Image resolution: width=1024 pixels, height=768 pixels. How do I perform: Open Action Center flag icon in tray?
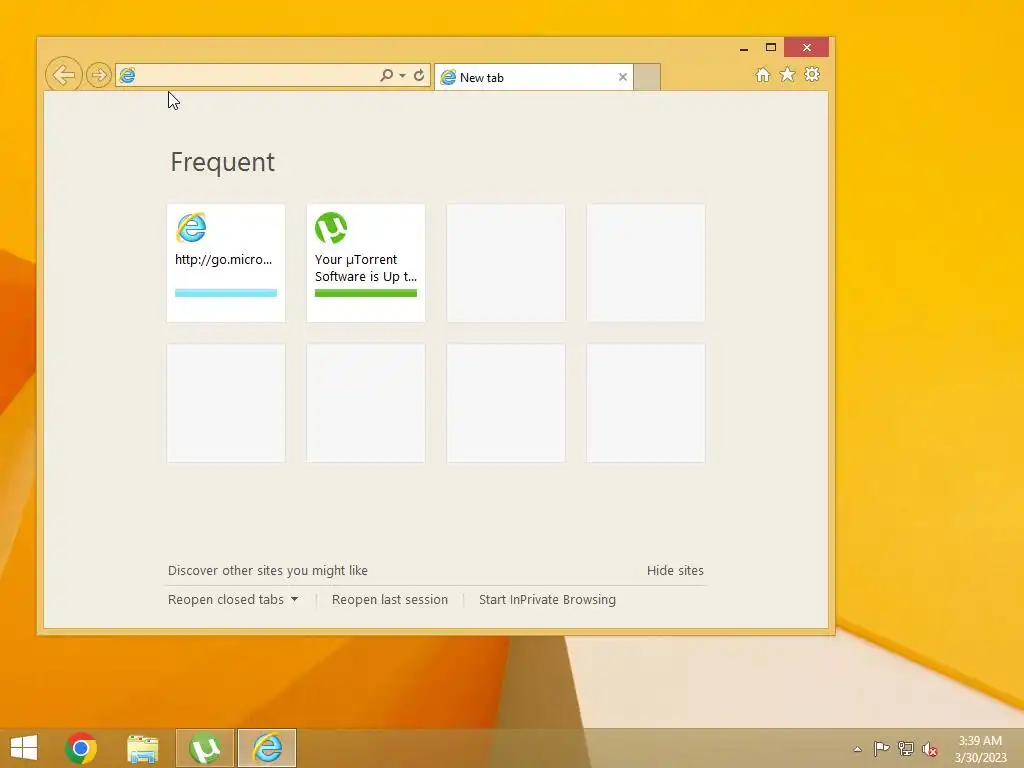(881, 748)
